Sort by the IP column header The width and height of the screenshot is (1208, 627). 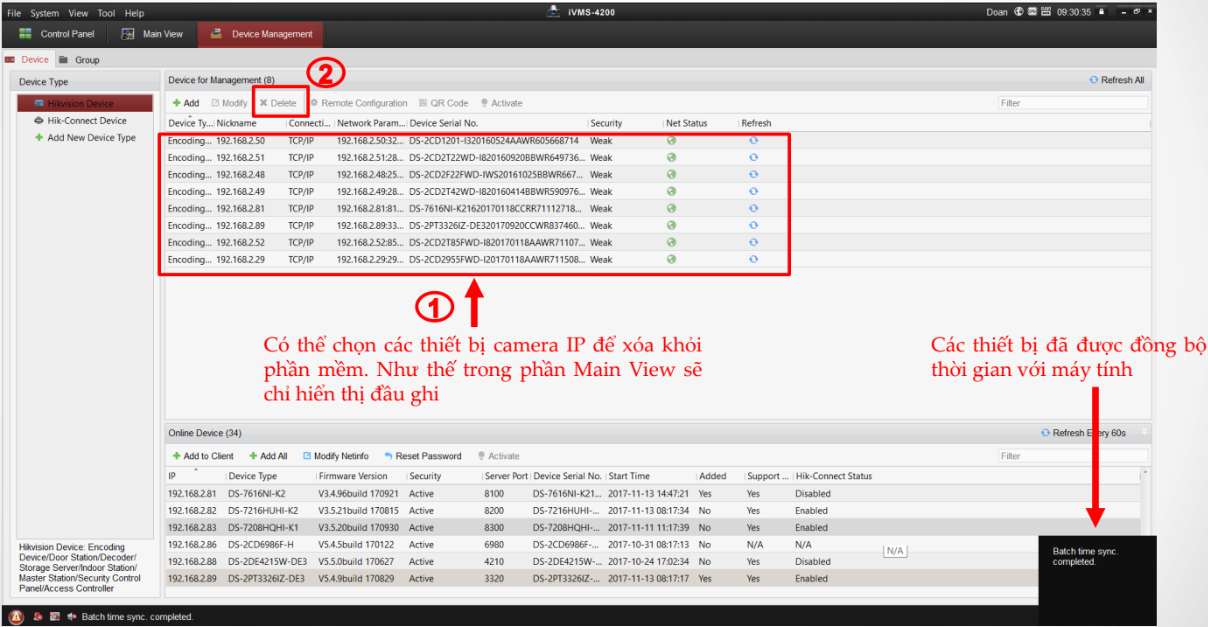pos(173,476)
